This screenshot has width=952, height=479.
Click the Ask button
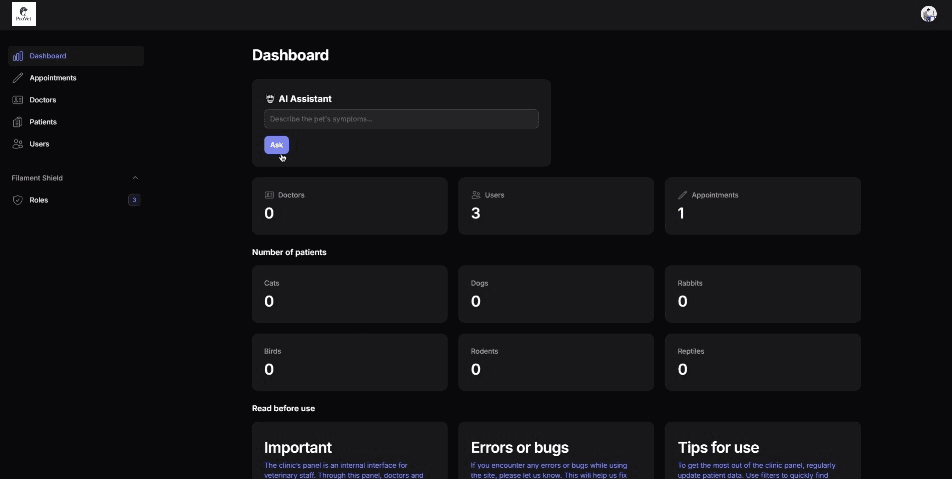(276, 144)
